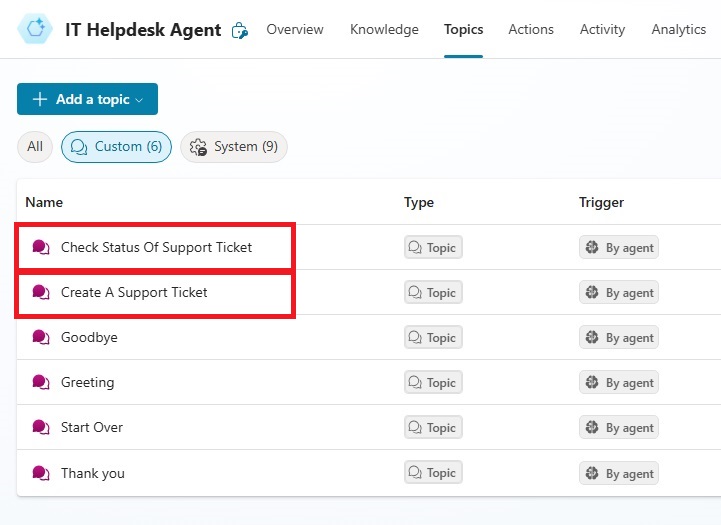Screen dimensions: 721x525
Task: Click chat icon in Custom filter chip
Action: coord(79,147)
